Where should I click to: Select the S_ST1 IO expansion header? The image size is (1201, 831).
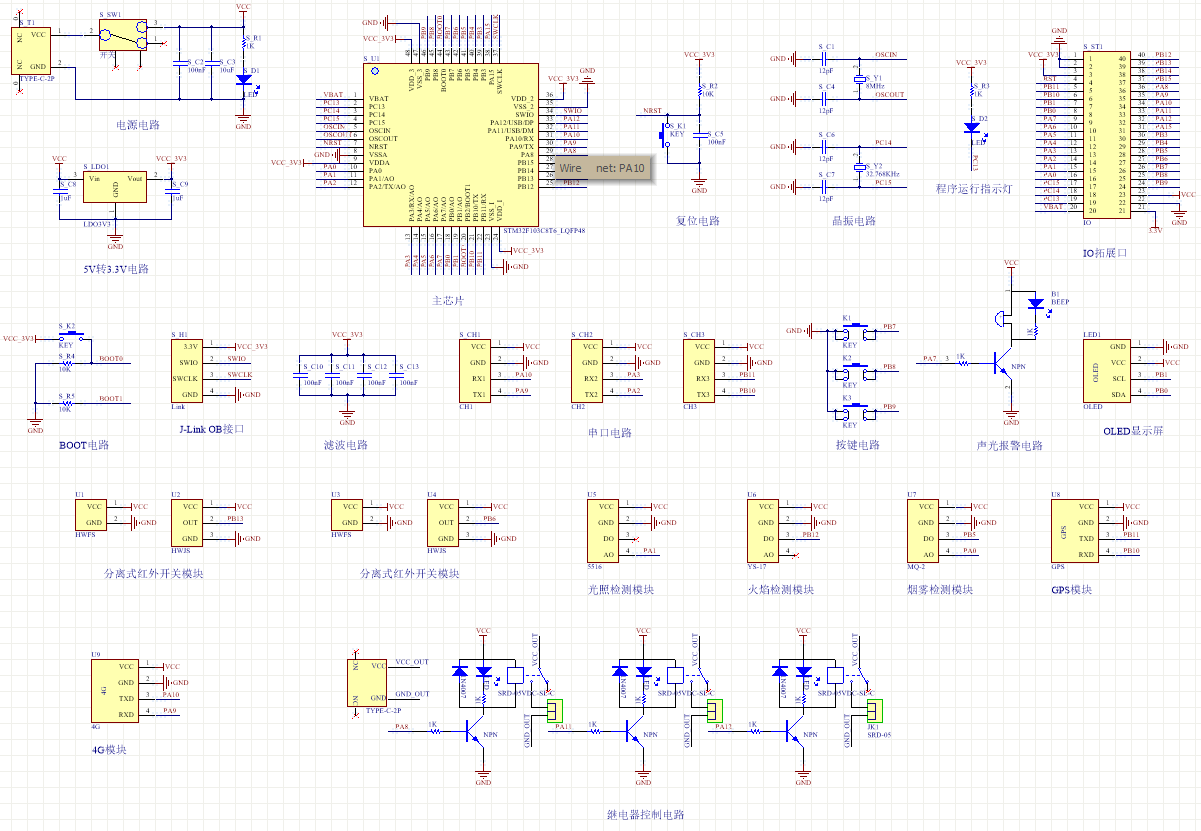tap(1105, 135)
